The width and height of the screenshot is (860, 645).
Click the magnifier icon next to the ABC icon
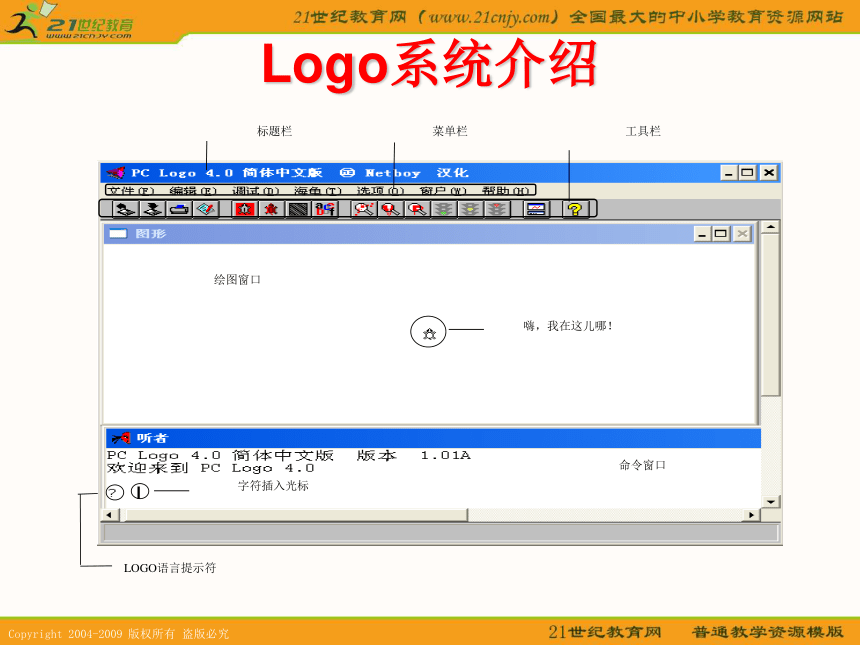tap(364, 209)
